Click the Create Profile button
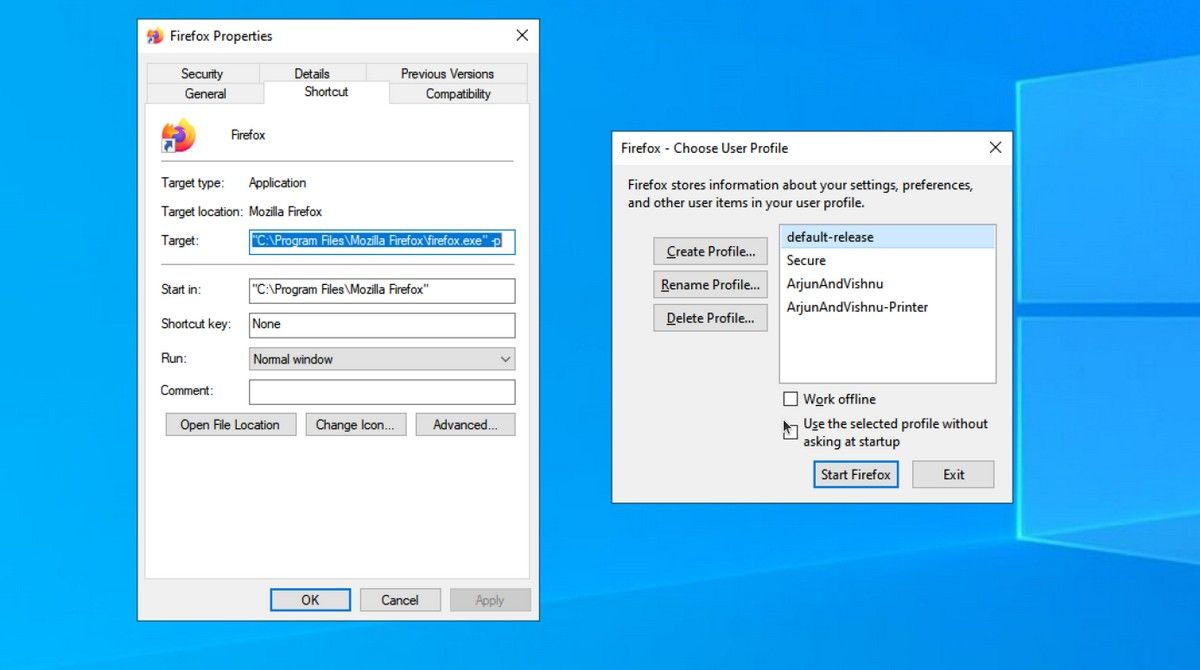This screenshot has width=1200, height=670. pyautogui.click(x=711, y=251)
